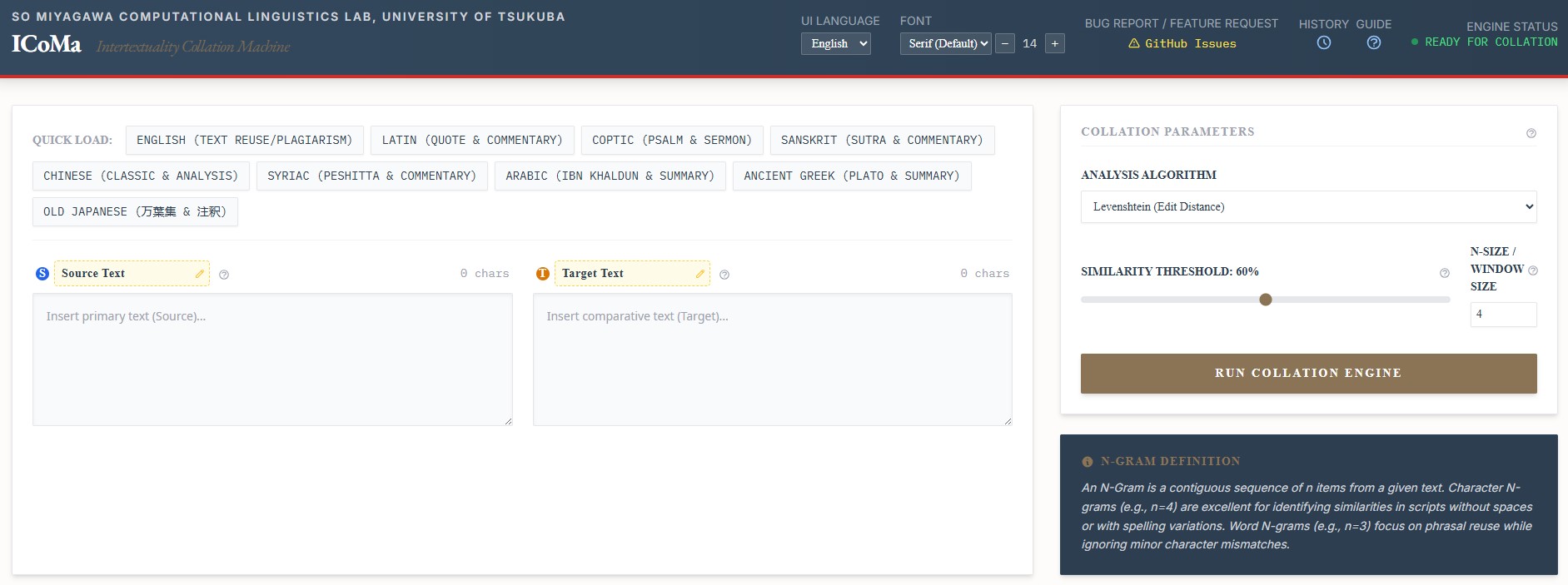Load the Sanskrit (Sutra & Commentary) sample

(x=882, y=140)
